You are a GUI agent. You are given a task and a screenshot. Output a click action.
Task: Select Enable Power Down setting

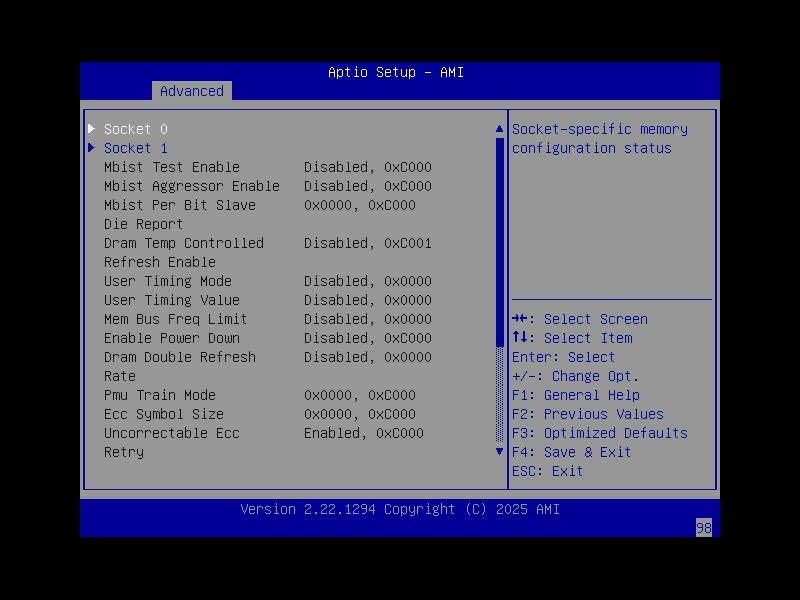pyautogui.click(x=268, y=338)
